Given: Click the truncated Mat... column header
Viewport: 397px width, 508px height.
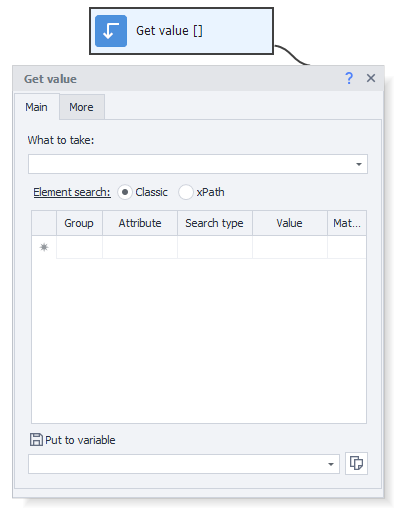Looking at the screenshot, I should point(347,223).
